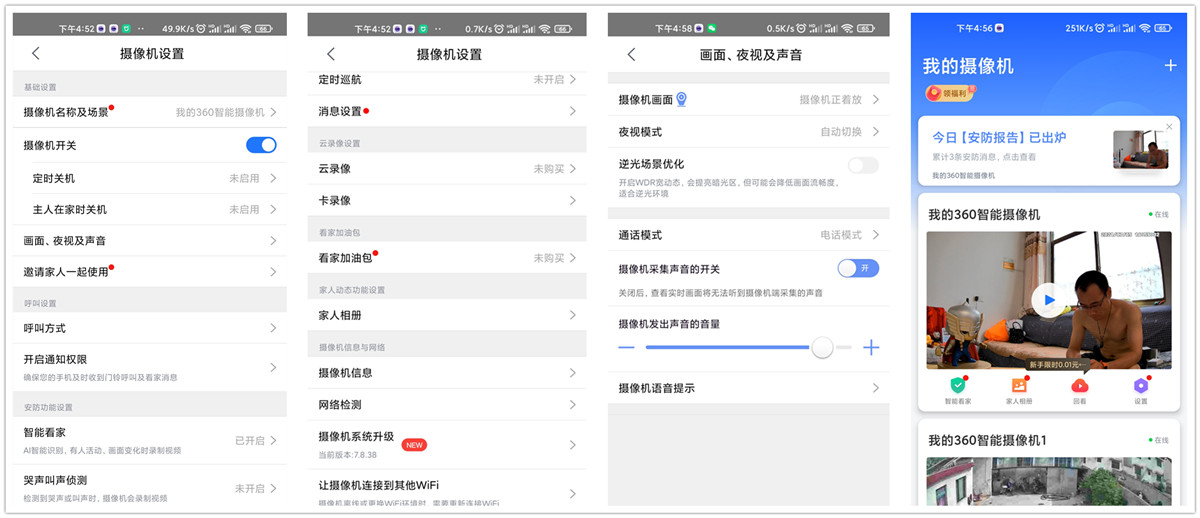Viewport: 1200px width, 518px height.
Task: Turn off the 摄像机开关 switch
Action: click(x=261, y=145)
